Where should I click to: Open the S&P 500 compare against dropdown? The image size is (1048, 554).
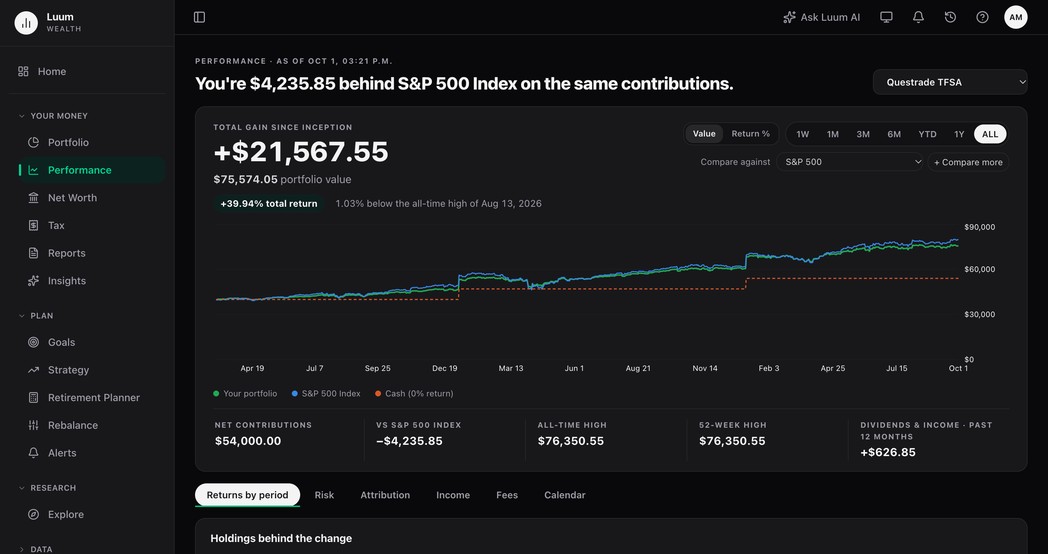[x=850, y=162]
